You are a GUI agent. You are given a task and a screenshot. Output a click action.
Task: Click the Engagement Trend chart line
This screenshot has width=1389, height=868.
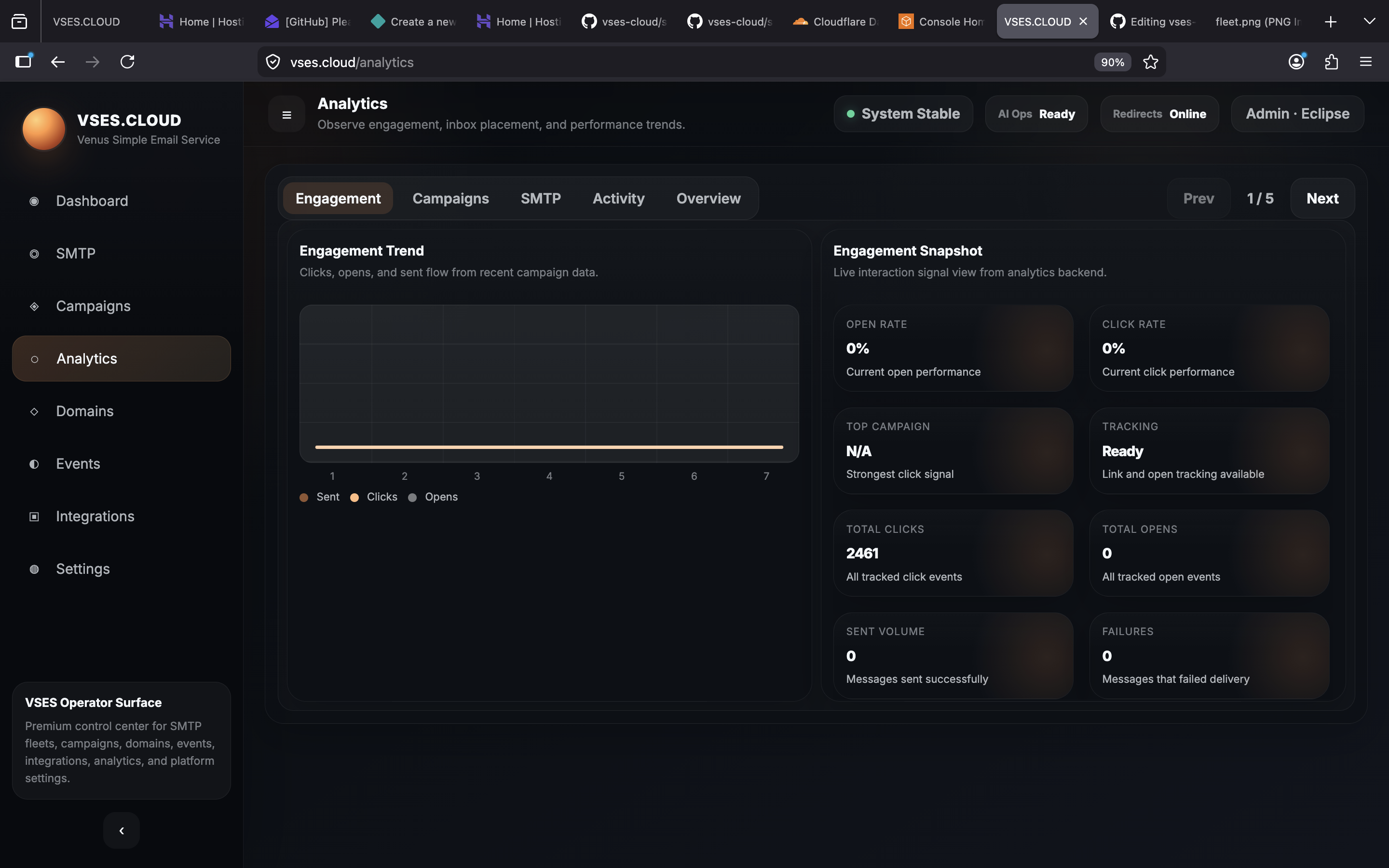coord(549,447)
